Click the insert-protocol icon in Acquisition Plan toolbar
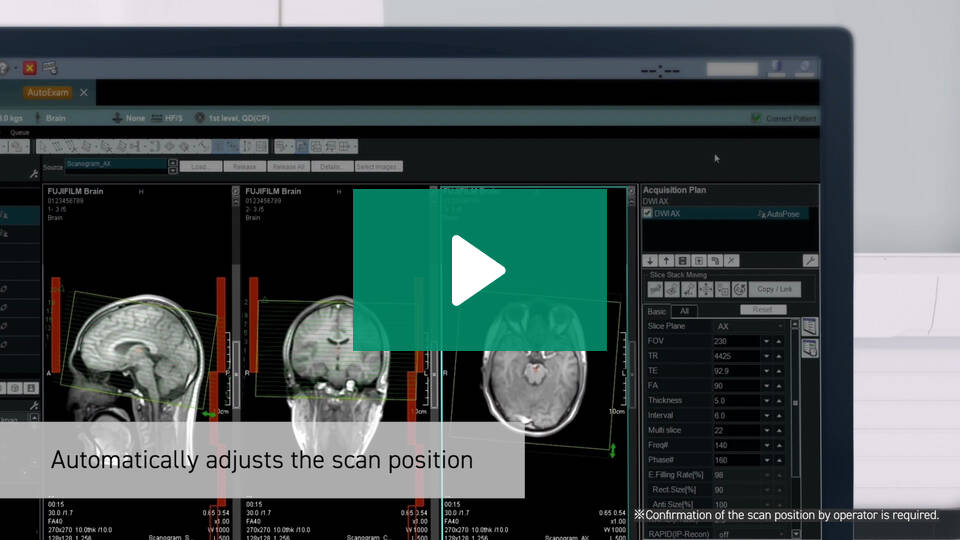Viewport: 960px width, 540px height. pyautogui.click(x=699, y=261)
